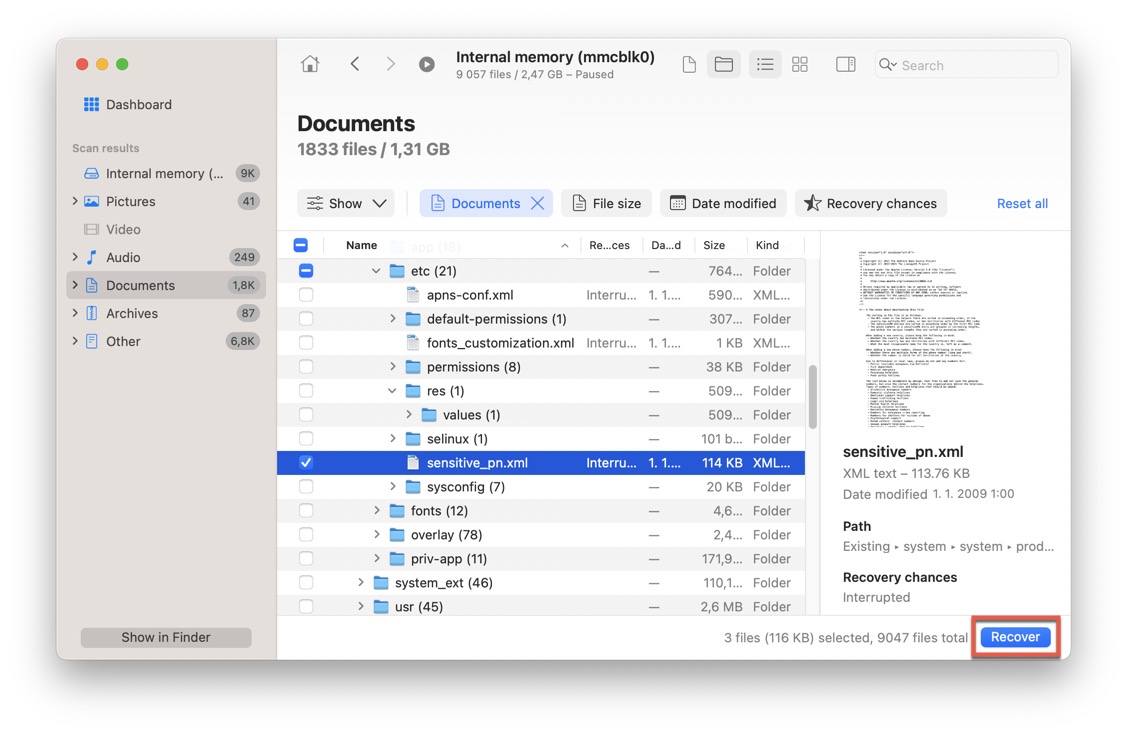Open the Show filter dropdown
Image resolution: width=1127 pixels, height=734 pixels.
(x=346, y=203)
